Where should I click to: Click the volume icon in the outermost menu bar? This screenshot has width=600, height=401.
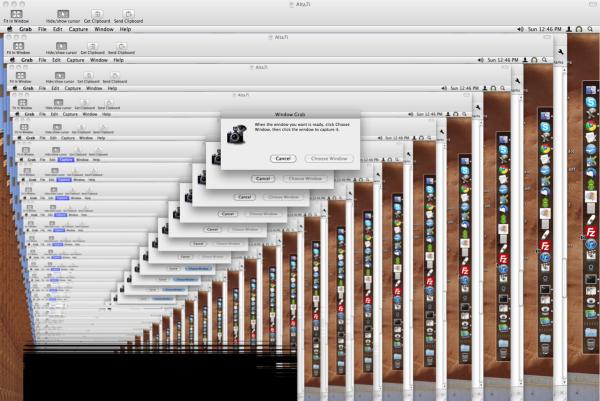click(x=520, y=29)
